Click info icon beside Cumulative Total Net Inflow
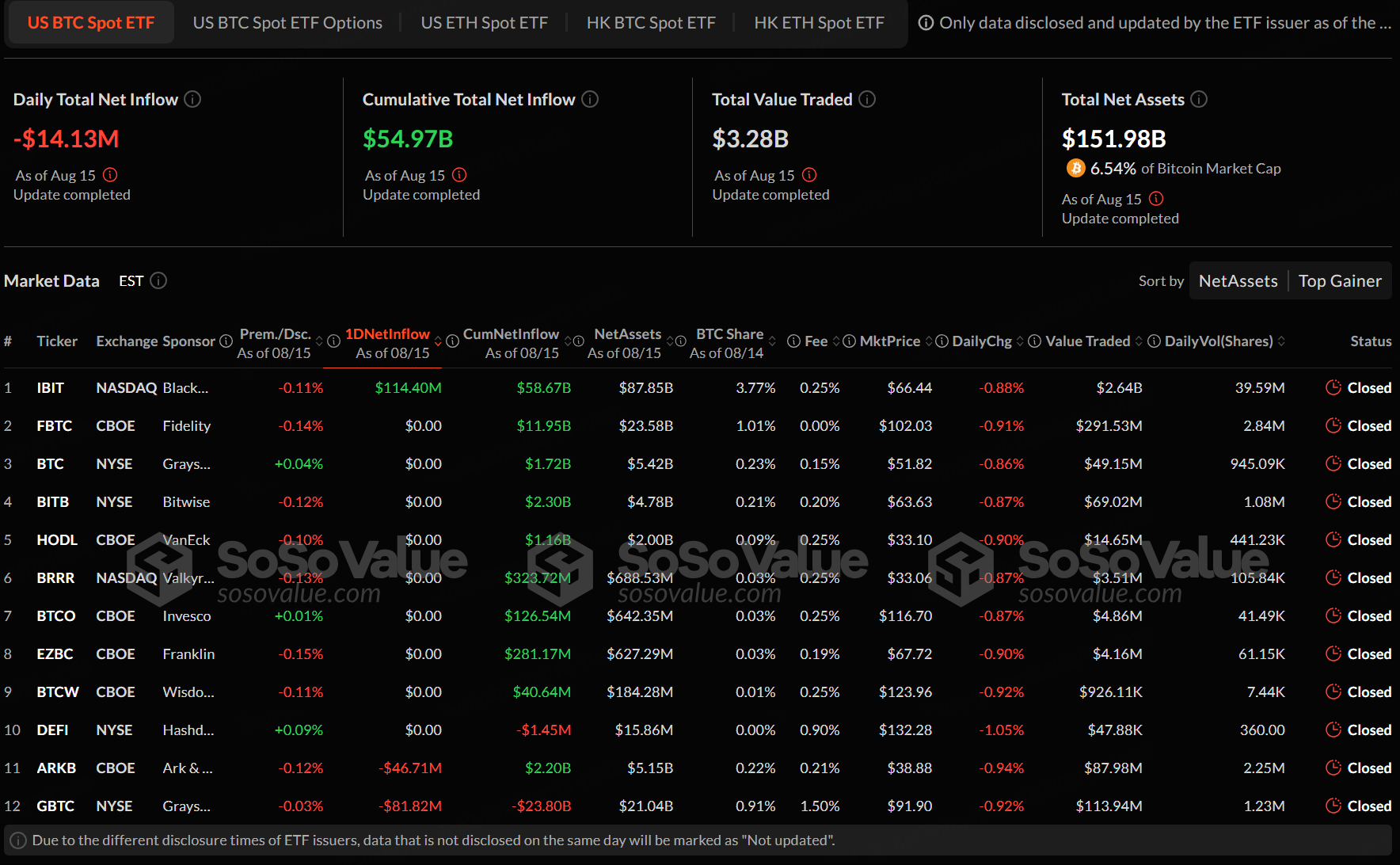The width and height of the screenshot is (1400, 865). click(590, 99)
